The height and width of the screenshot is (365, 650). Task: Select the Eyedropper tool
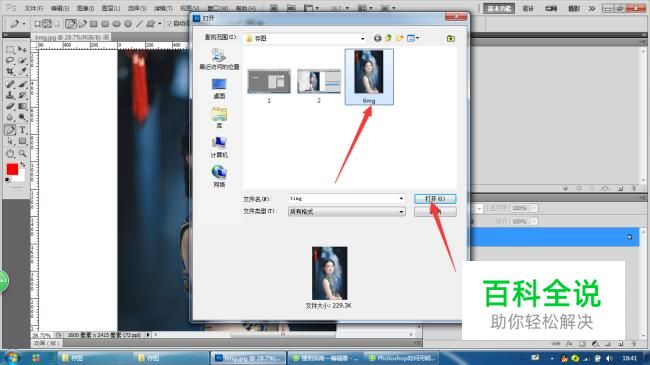point(22,71)
